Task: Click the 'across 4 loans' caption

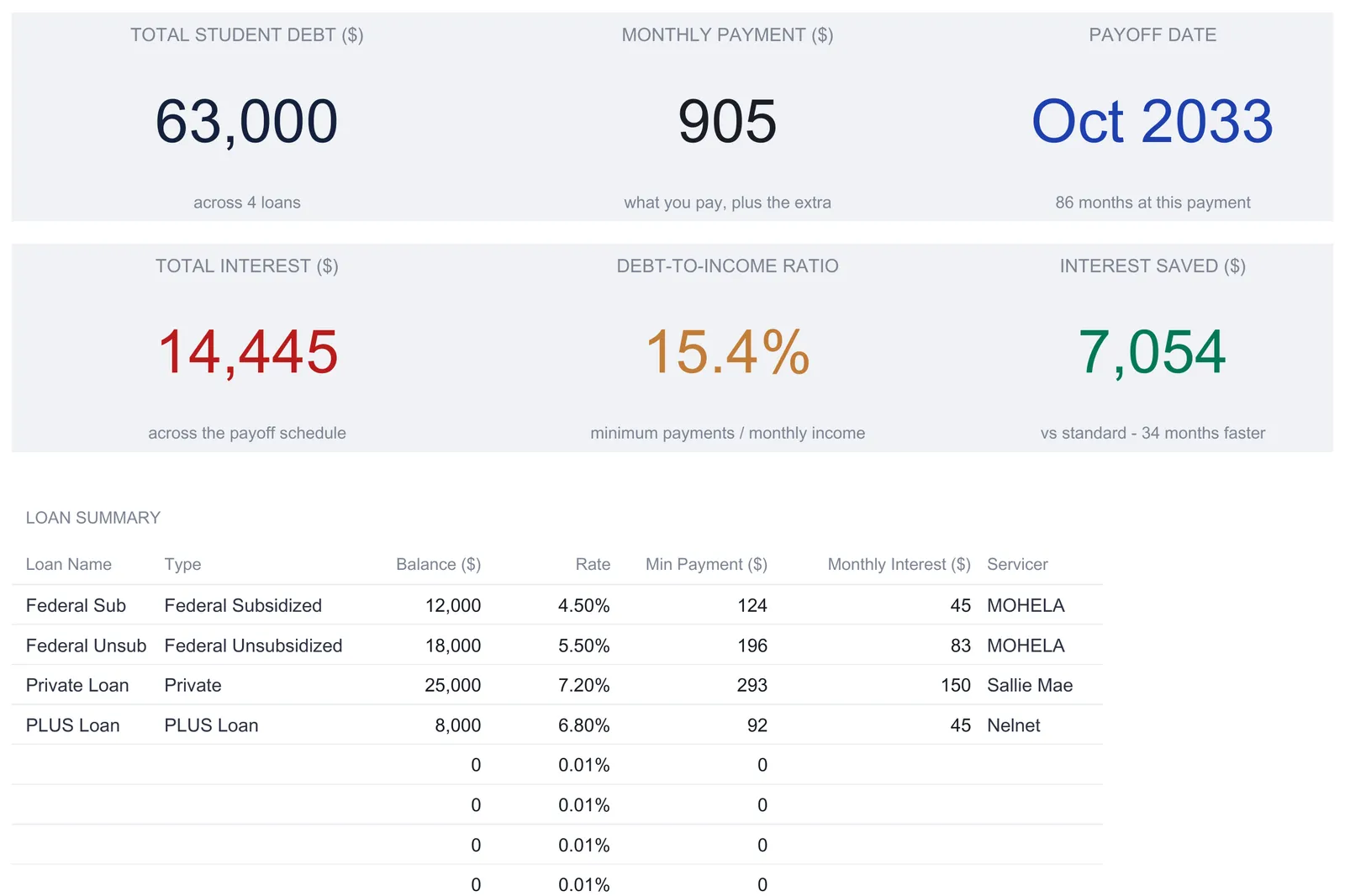Action: click(x=247, y=203)
